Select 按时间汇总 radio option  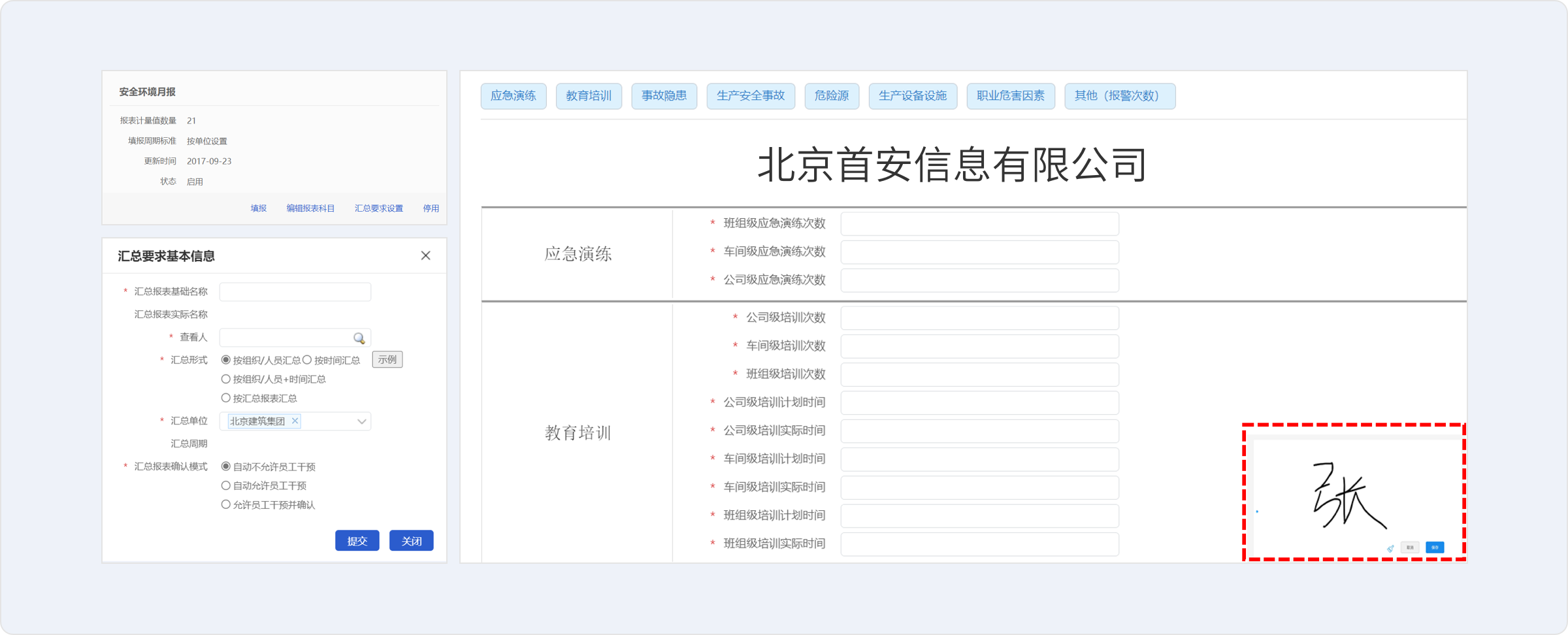307,360
